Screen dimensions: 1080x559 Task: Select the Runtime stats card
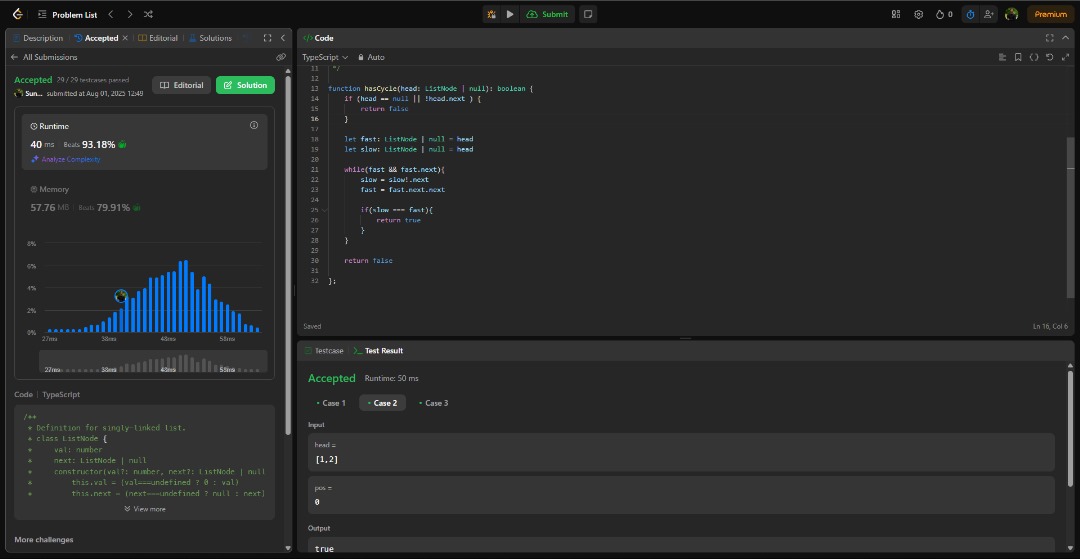point(145,142)
